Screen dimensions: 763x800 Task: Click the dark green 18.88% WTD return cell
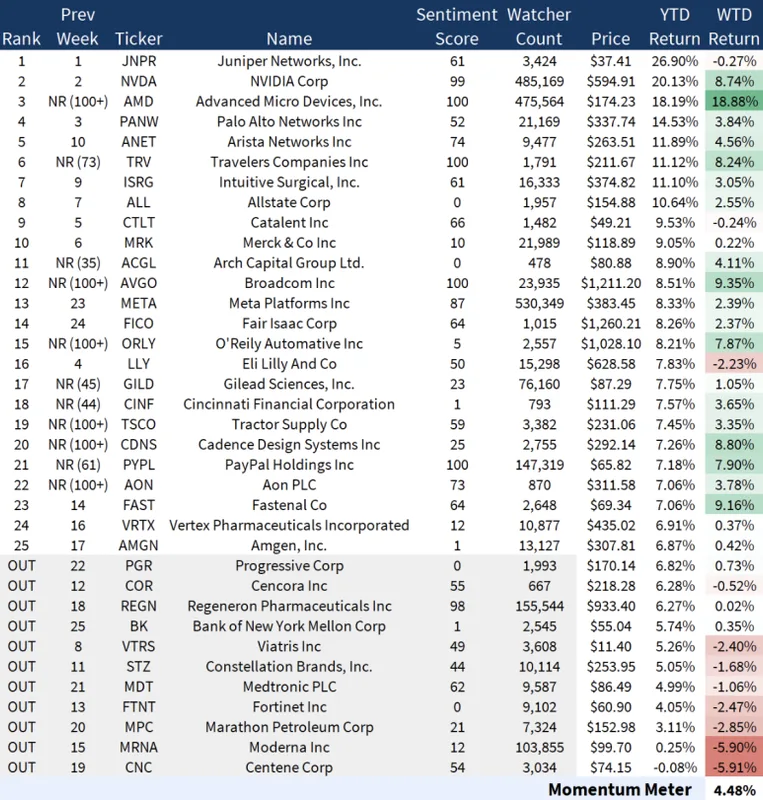pos(734,101)
